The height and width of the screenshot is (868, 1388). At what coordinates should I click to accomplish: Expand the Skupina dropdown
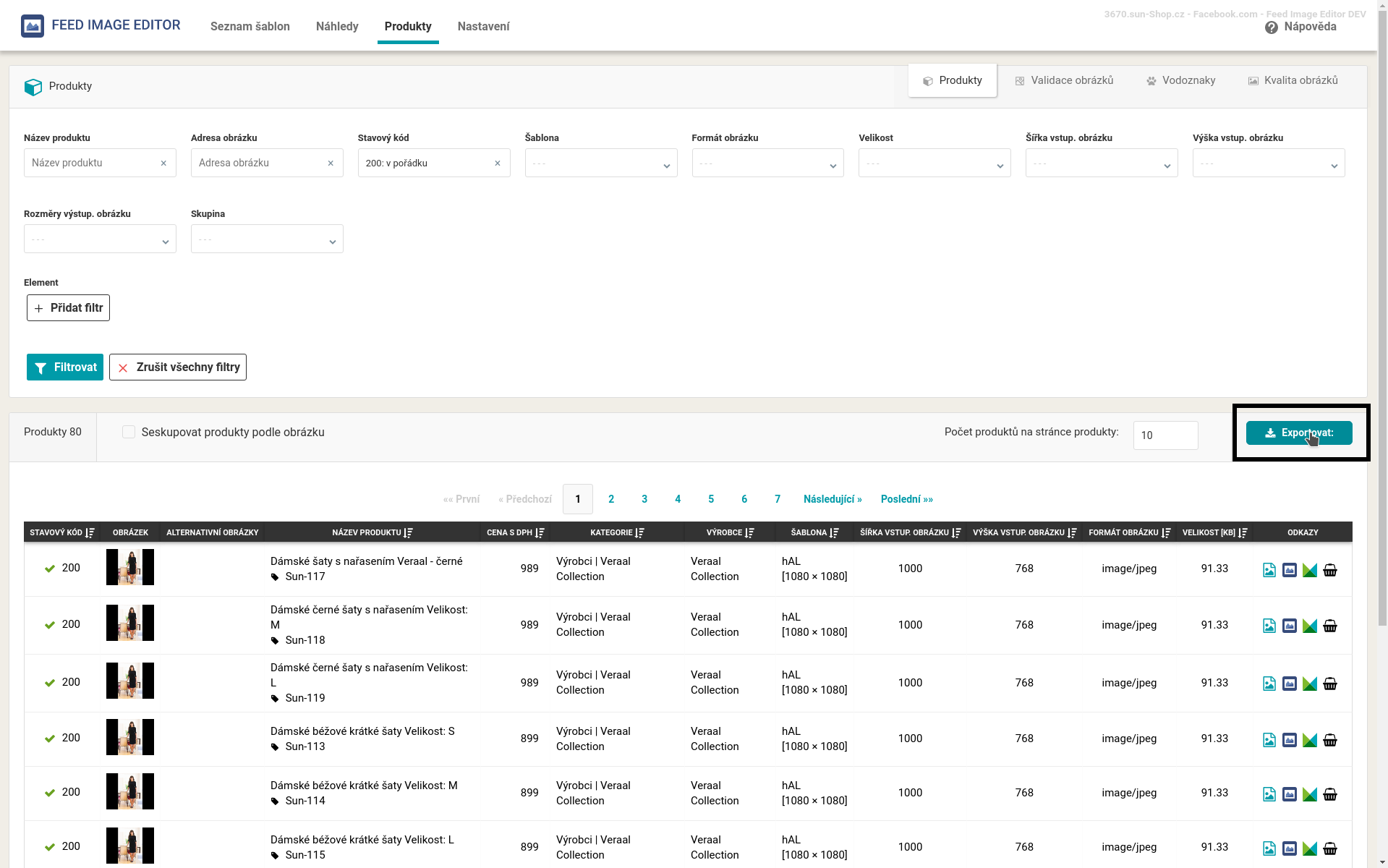[266, 239]
